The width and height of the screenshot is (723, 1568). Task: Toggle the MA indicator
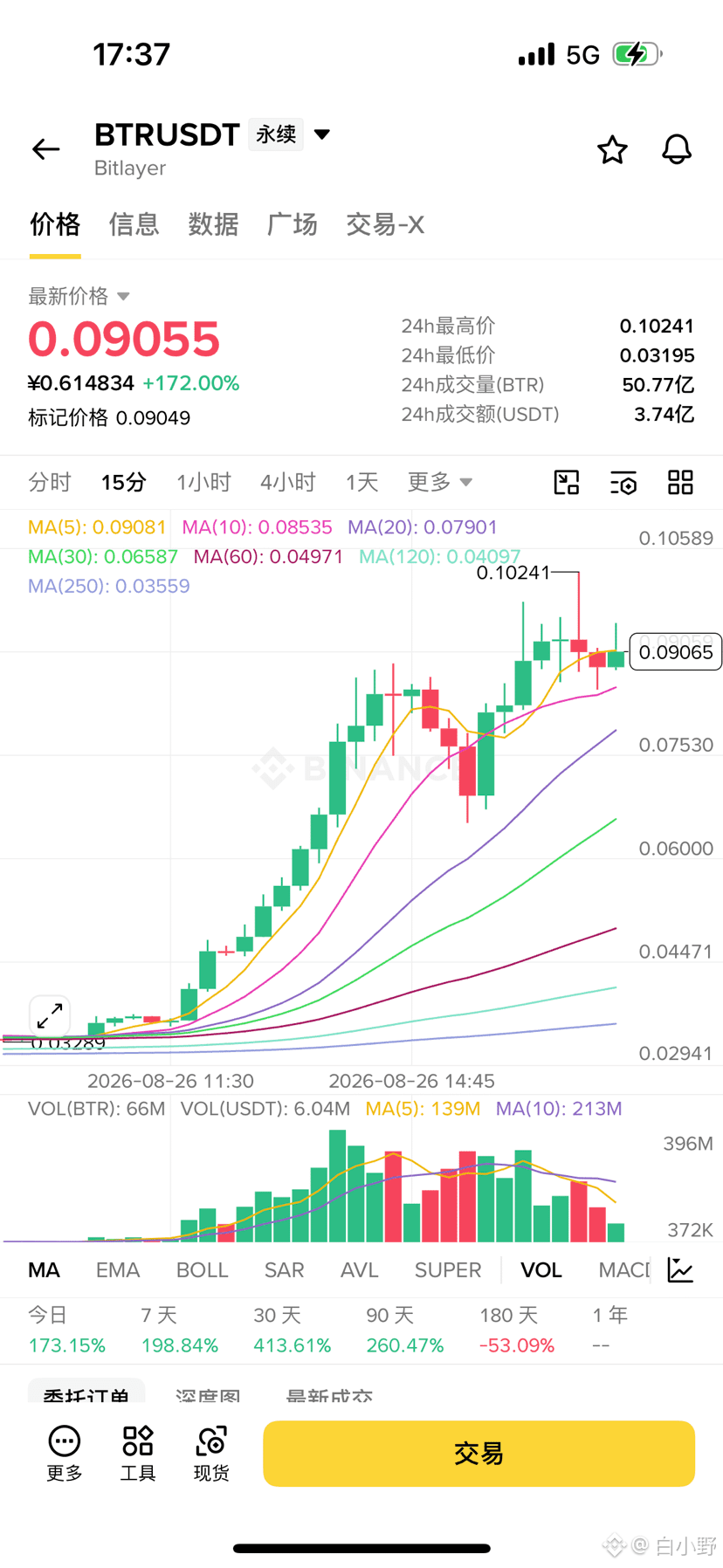click(44, 1270)
